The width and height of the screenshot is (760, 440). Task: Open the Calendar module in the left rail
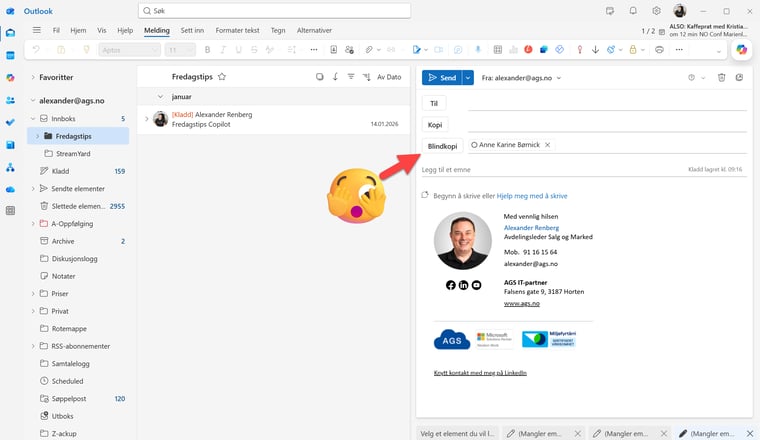pos(10,55)
